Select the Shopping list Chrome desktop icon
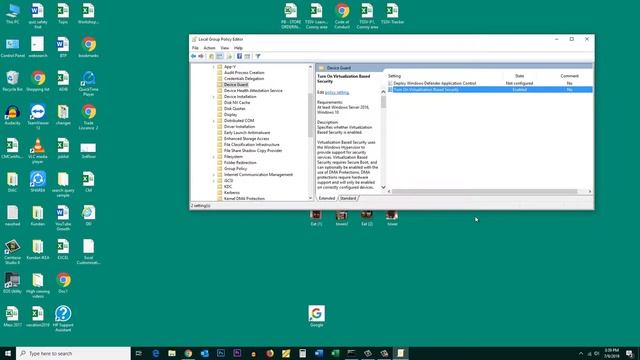Screen dimensions: 640x360 click(38, 81)
